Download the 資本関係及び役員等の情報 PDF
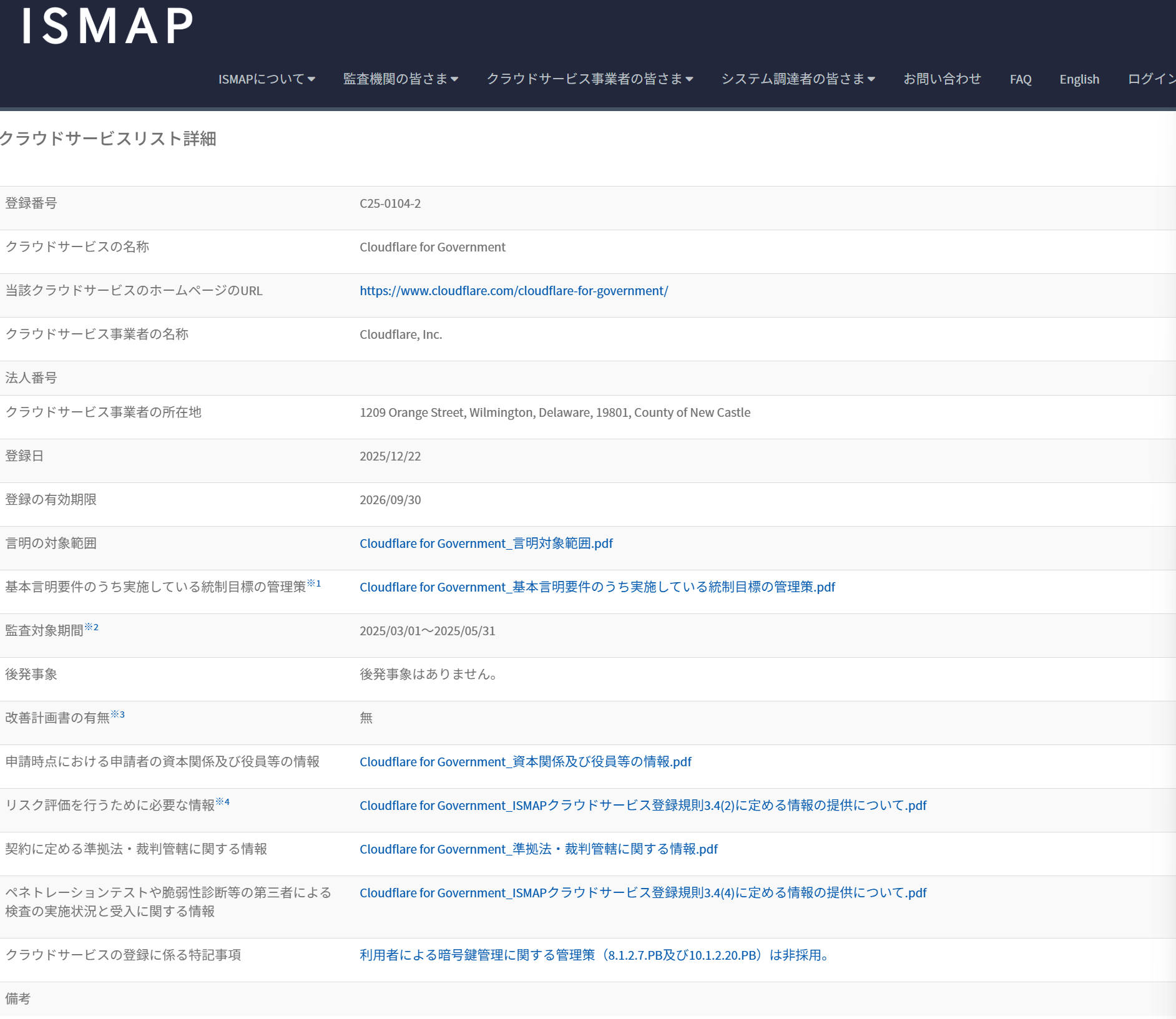 pos(525,762)
